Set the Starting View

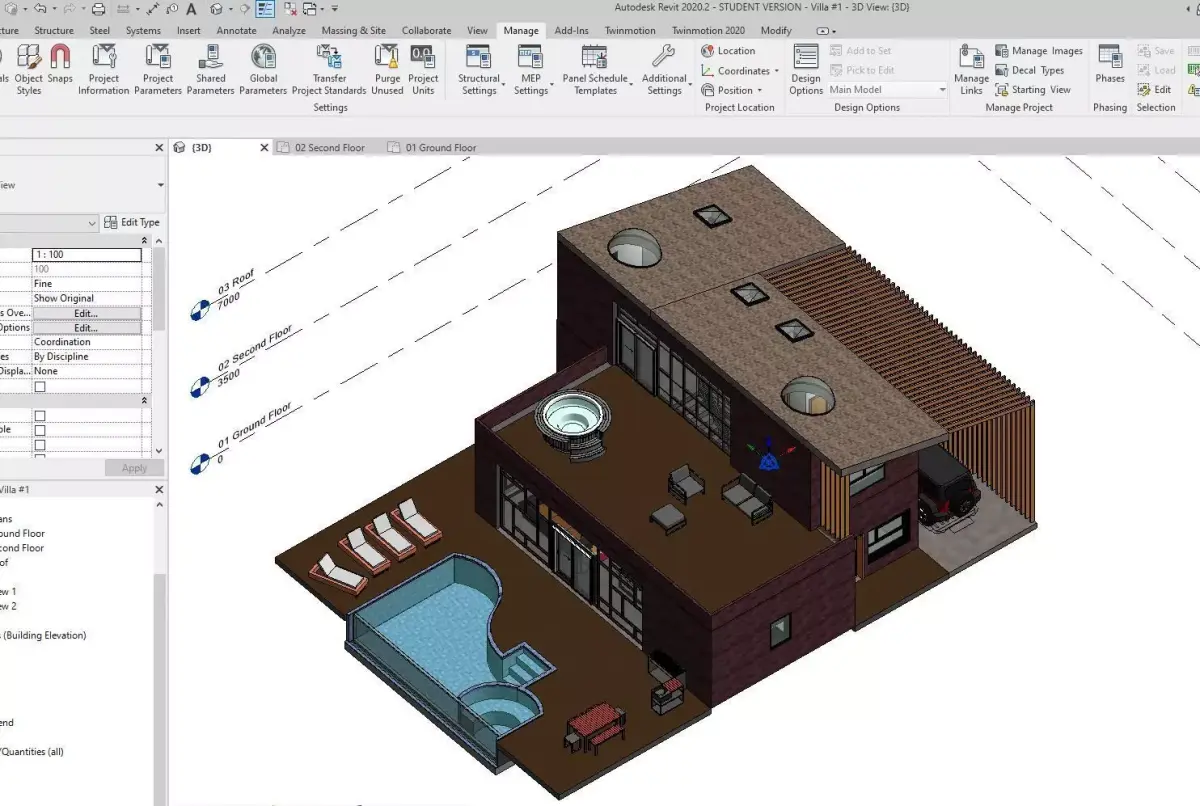(1033, 90)
